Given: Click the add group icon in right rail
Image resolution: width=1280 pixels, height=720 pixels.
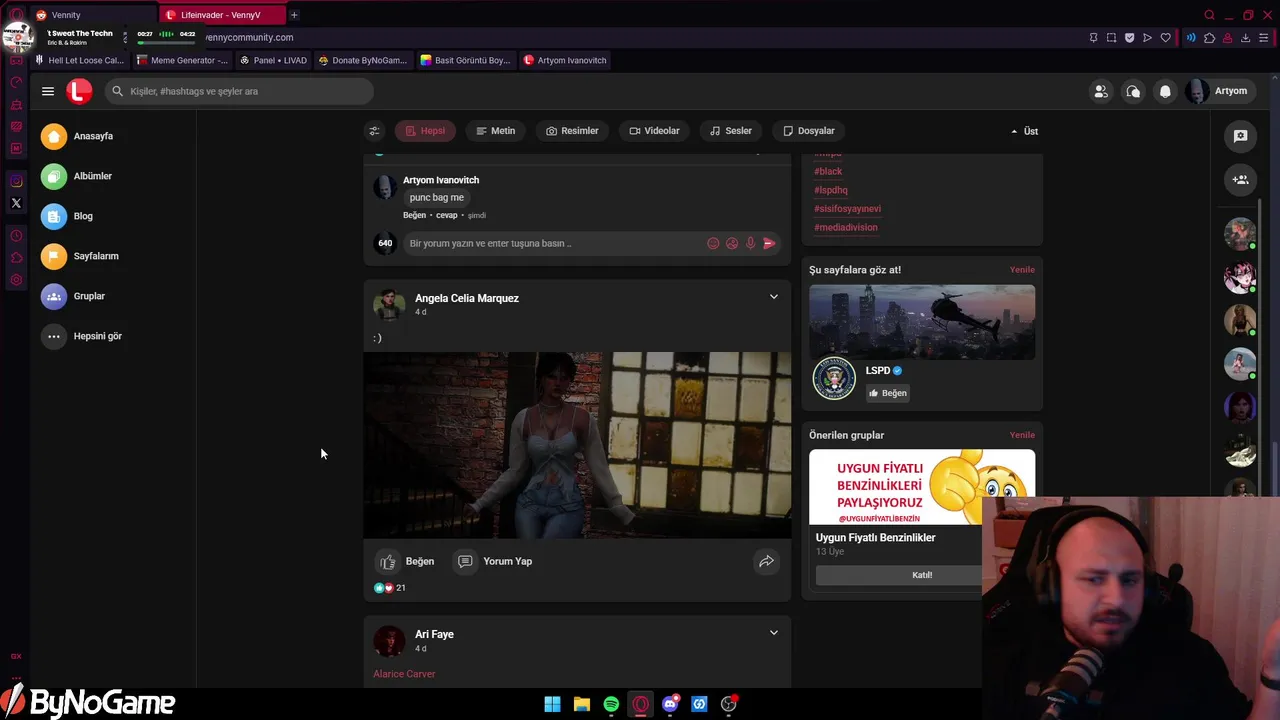Looking at the screenshot, I should coord(1240,180).
